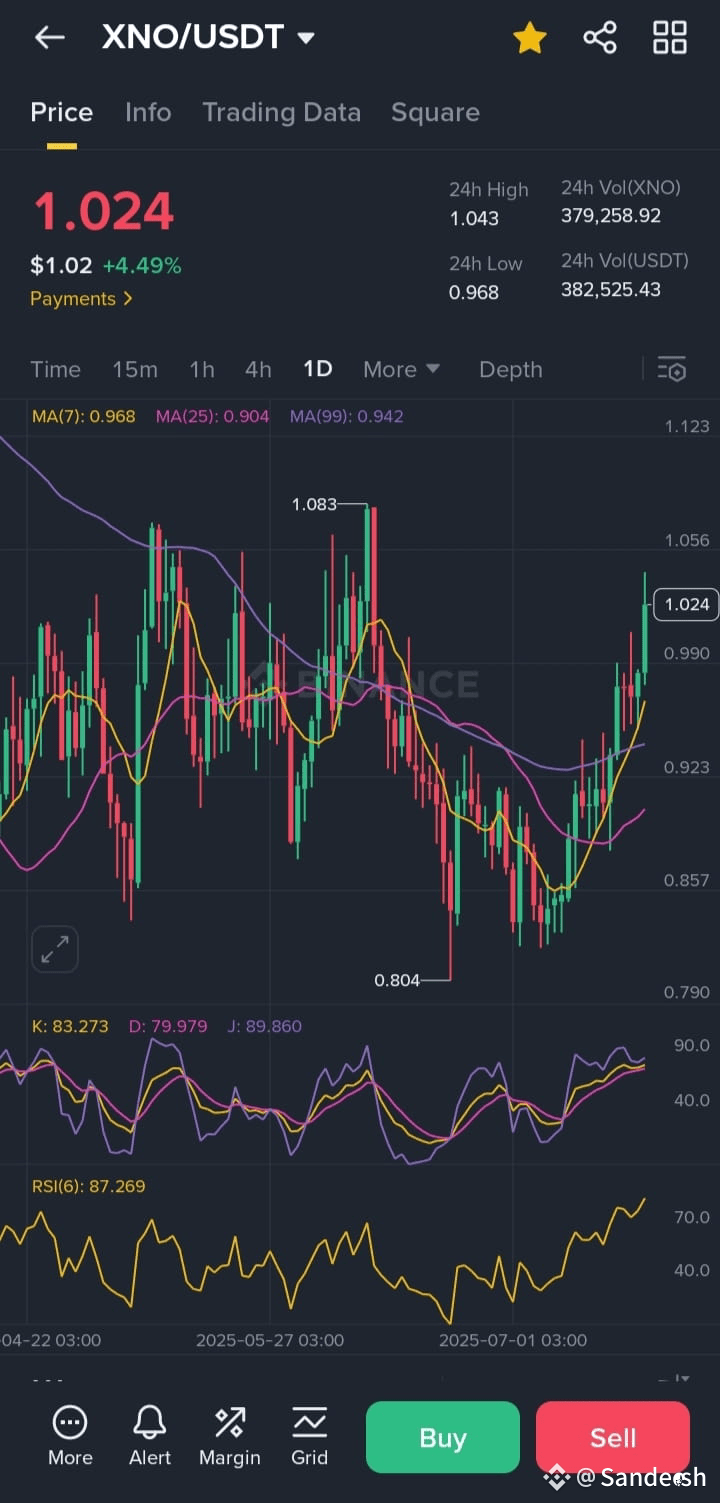Click the 2025-07-01 03:00 date label
This screenshot has height=1503, width=720.
[x=513, y=1340]
